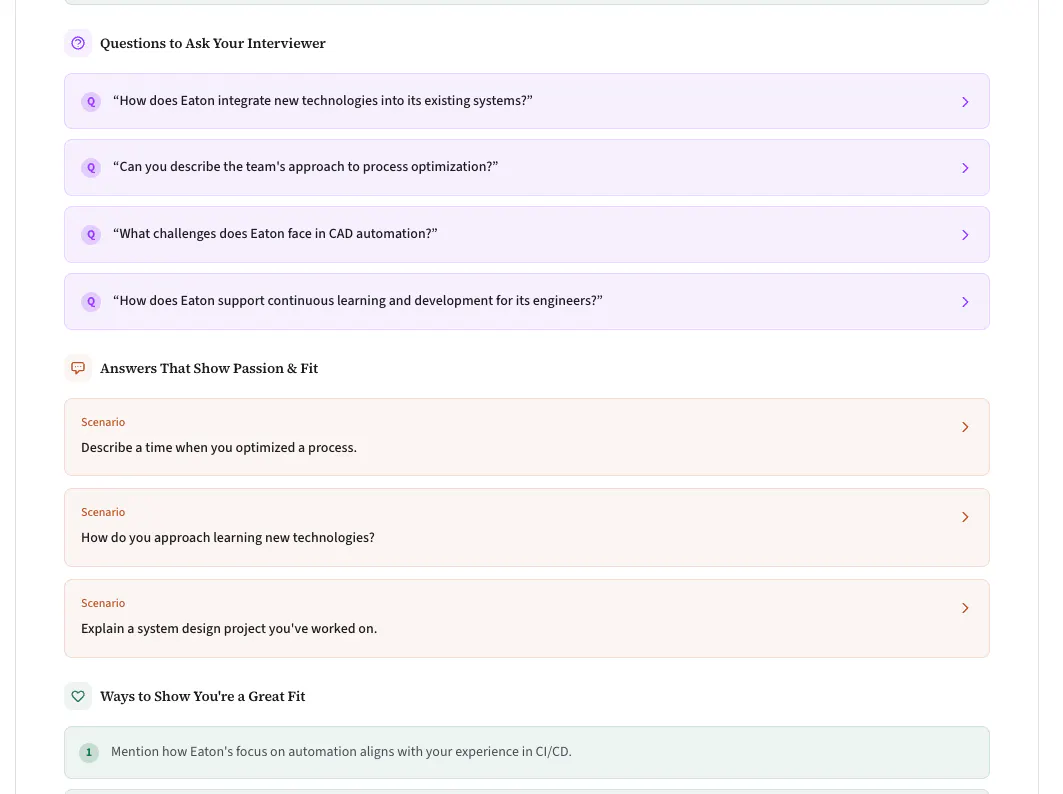Open the scenario “Explain a system design project you've worked on.”
Image resolution: width=1063 pixels, height=794 pixels.
[527, 618]
